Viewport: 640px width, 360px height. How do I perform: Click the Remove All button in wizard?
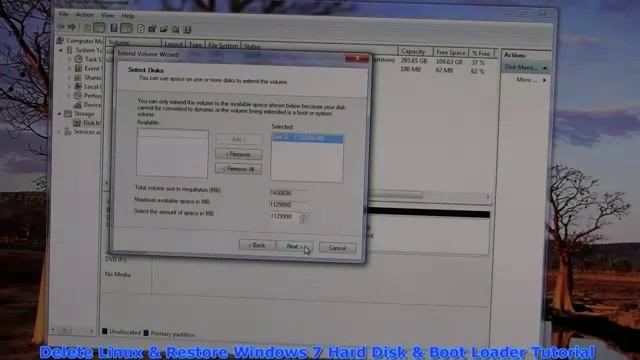pyautogui.click(x=238, y=169)
